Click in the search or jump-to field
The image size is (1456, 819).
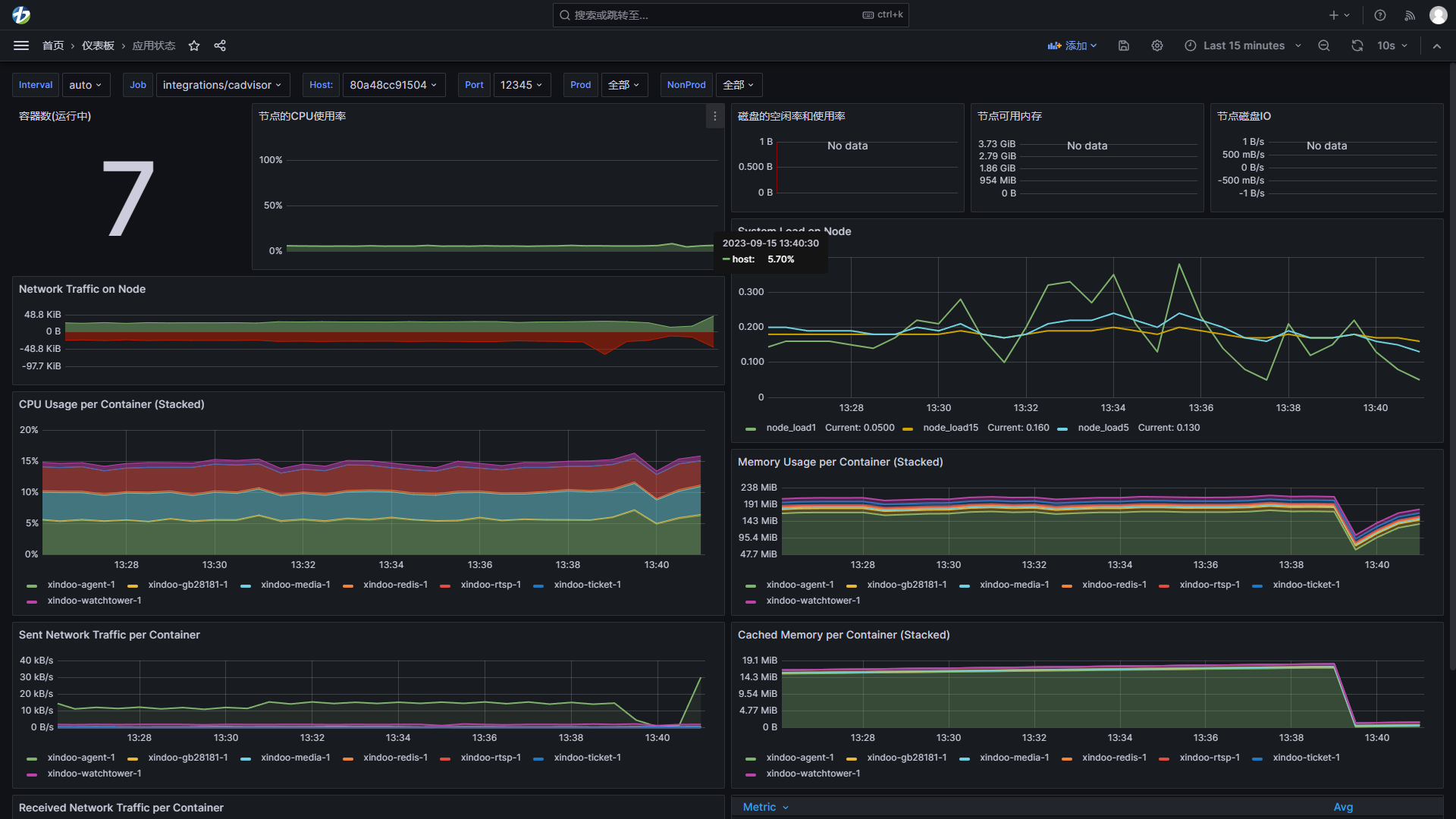click(x=730, y=15)
